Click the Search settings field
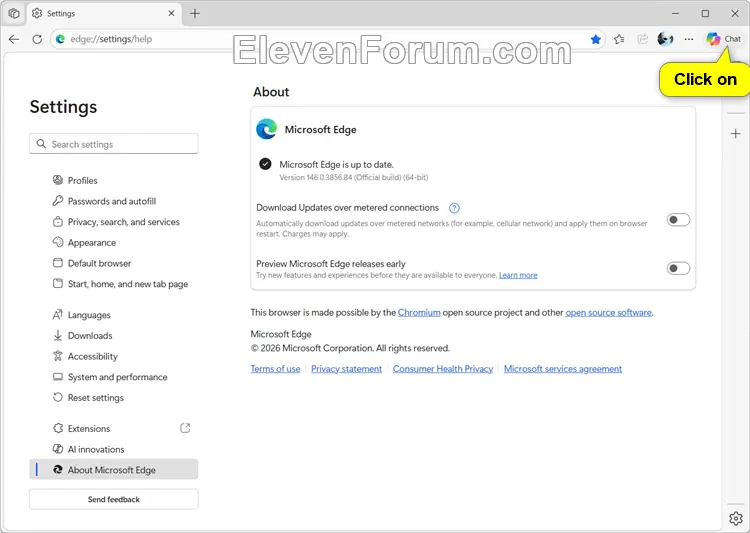This screenshot has height=533, width=750. pyautogui.click(x=114, y=144)
